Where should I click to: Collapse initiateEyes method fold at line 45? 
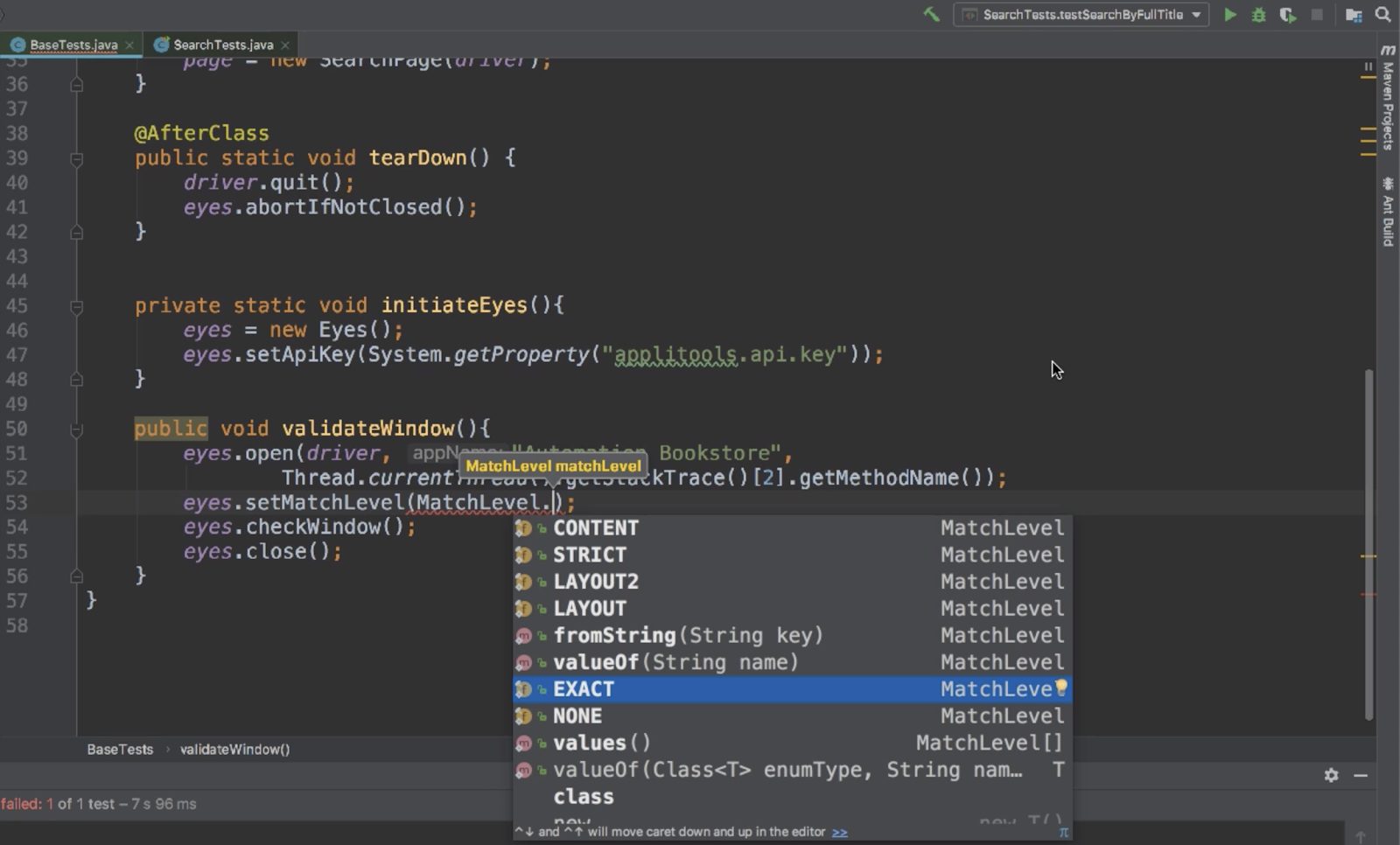[76, 307]
